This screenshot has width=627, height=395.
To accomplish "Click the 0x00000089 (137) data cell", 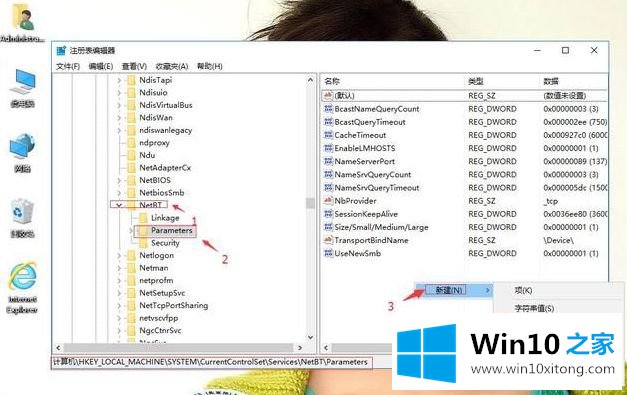I will coord(575,162).
